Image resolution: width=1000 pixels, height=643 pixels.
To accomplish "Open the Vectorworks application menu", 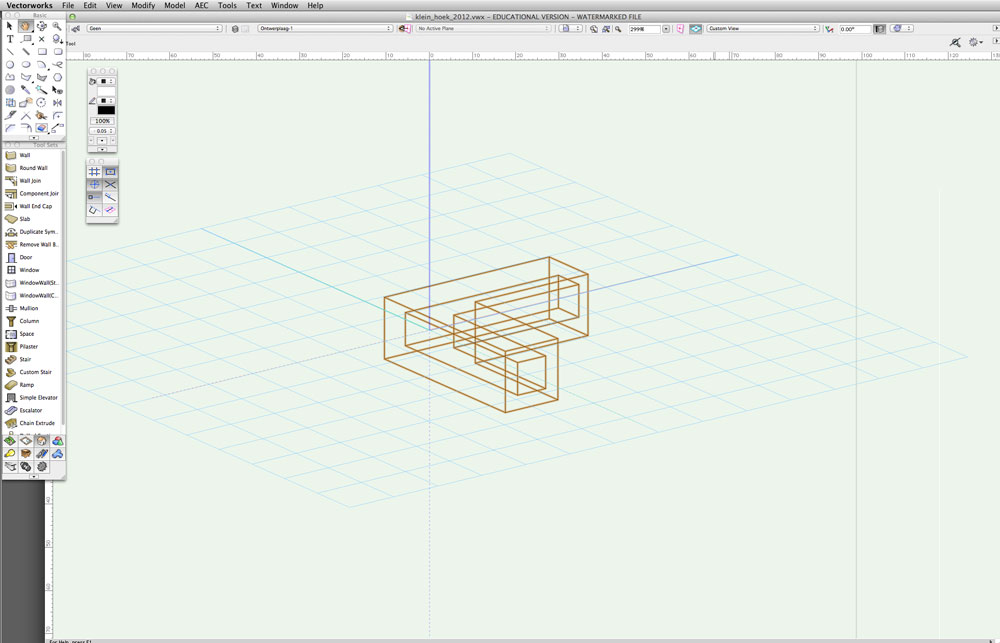I will click(29, 5).
